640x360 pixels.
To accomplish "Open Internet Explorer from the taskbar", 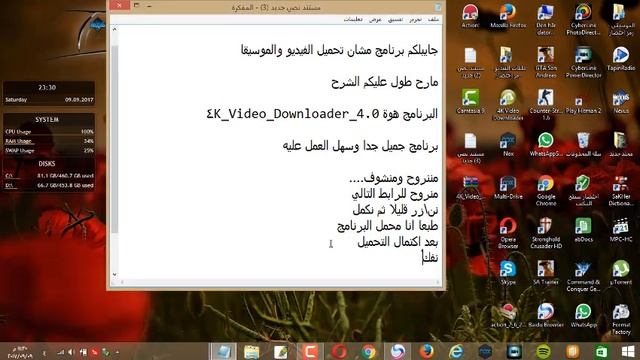I will pyautogui.click(x=456, y=351).
